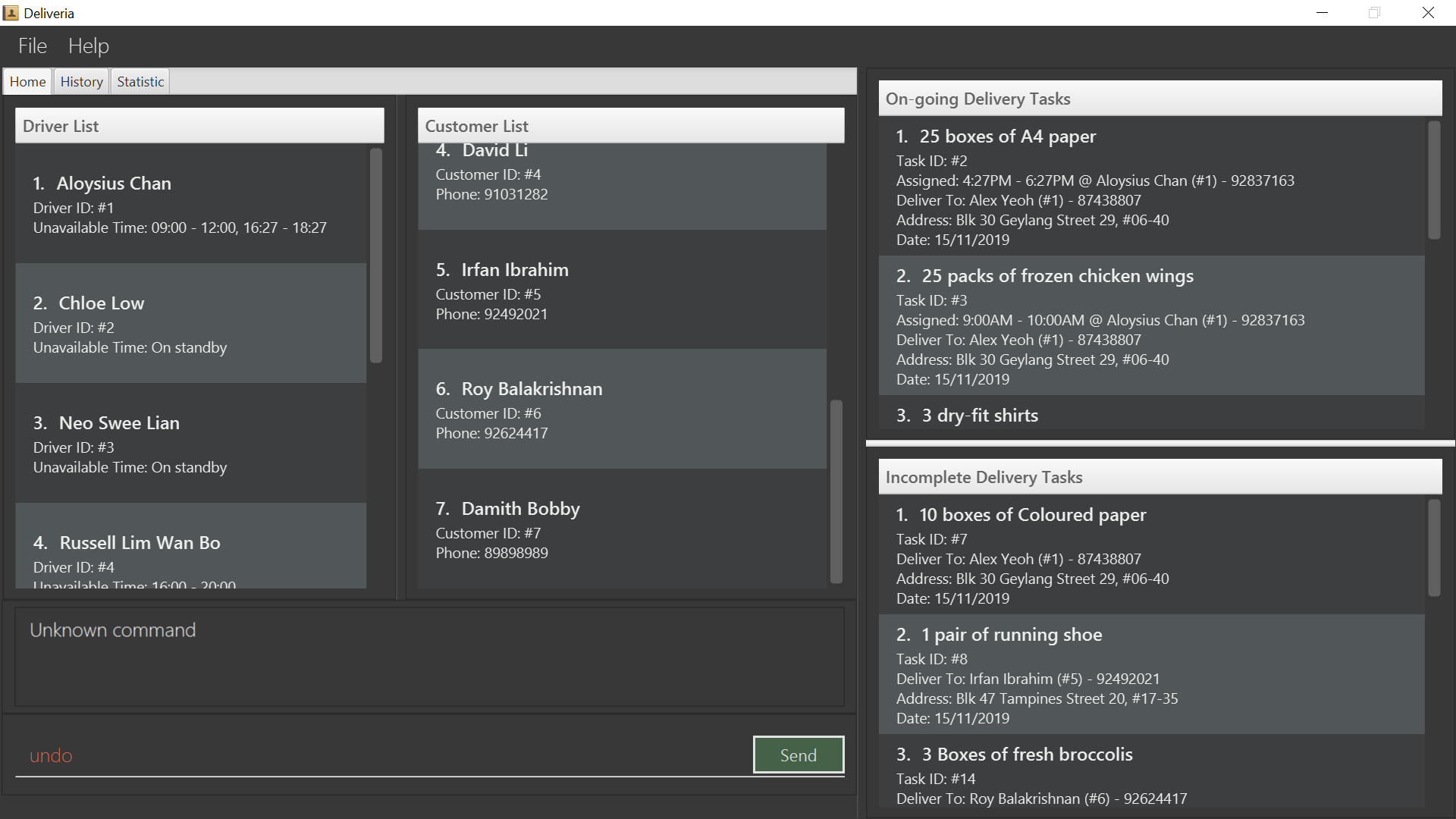
Task: Switch to the History tab
Action: coord(81,82)
